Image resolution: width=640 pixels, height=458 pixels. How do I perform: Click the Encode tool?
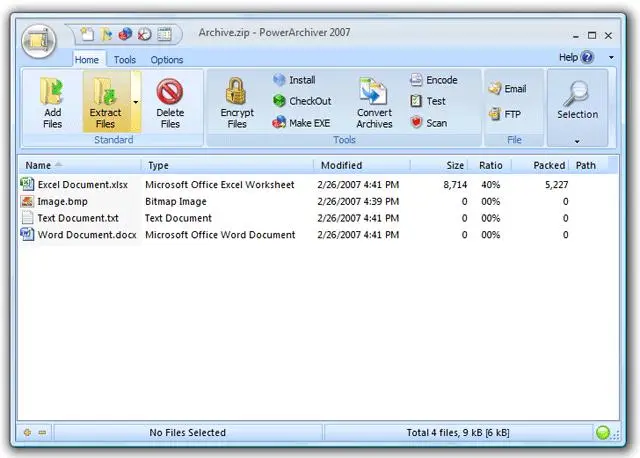[x=433, y=80]
